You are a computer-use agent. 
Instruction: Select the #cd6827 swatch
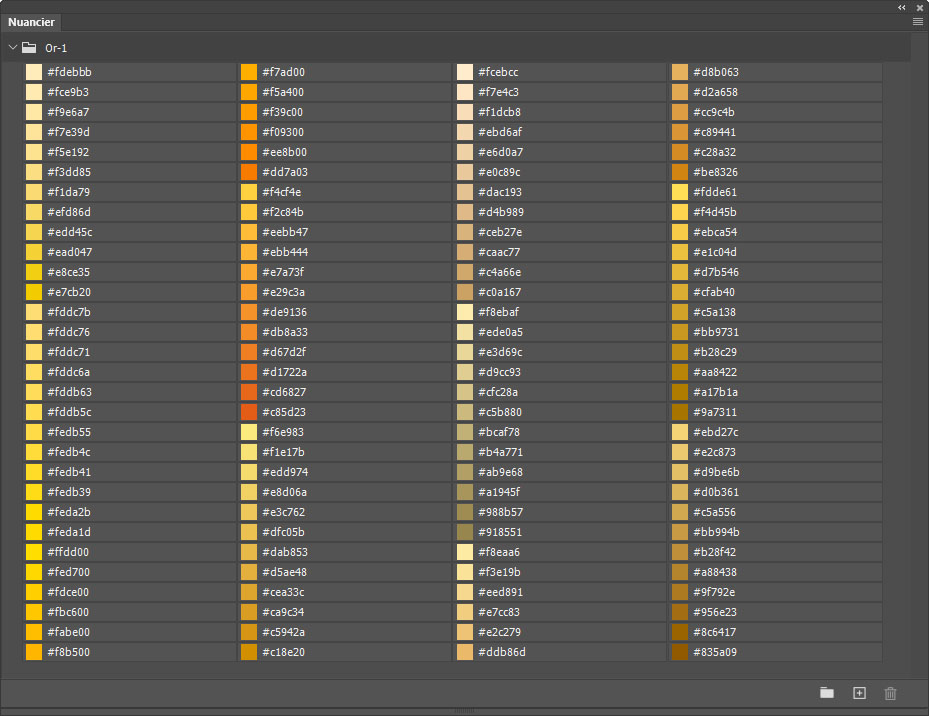(249, 392)
